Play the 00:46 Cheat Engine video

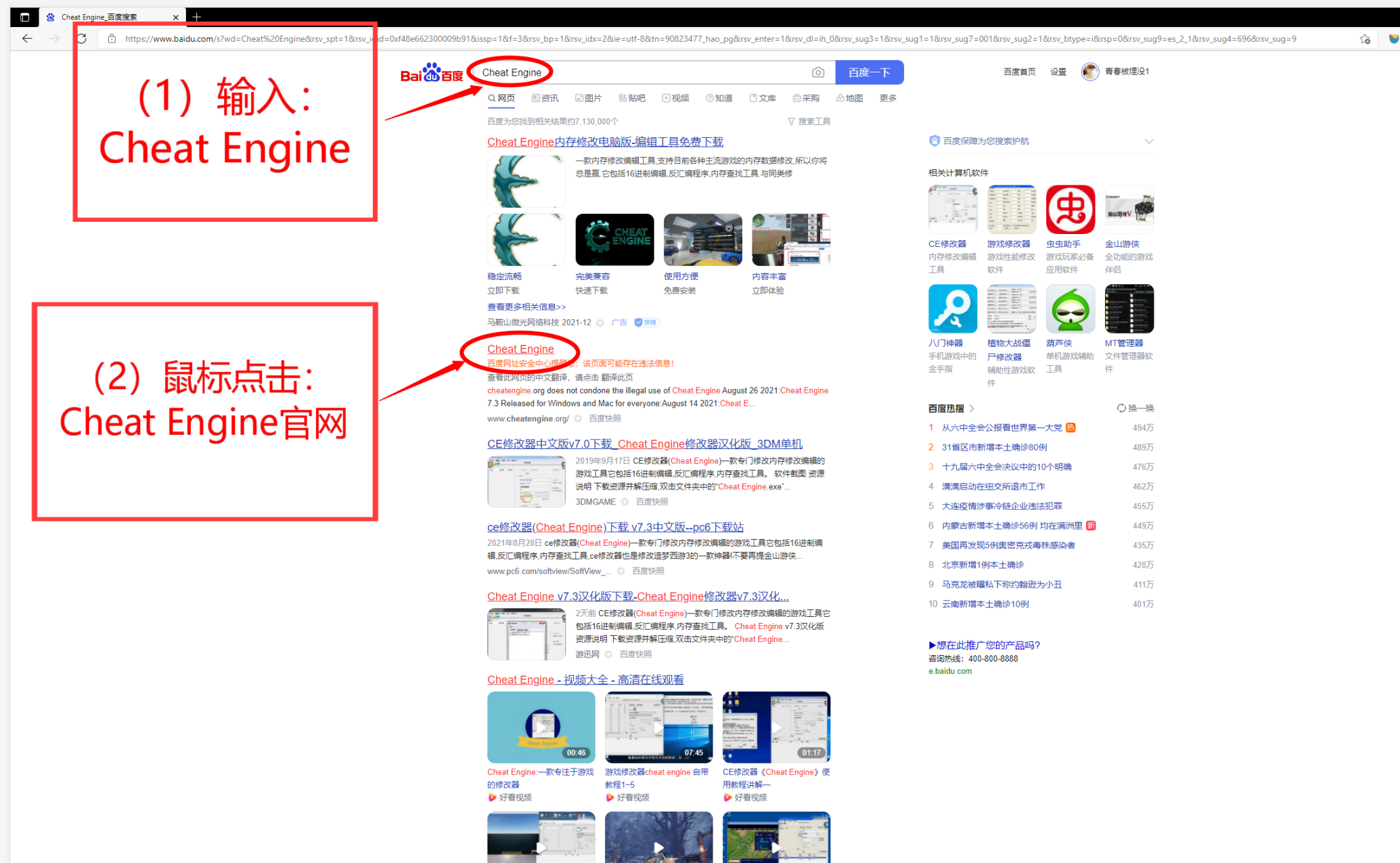[541, 727]
